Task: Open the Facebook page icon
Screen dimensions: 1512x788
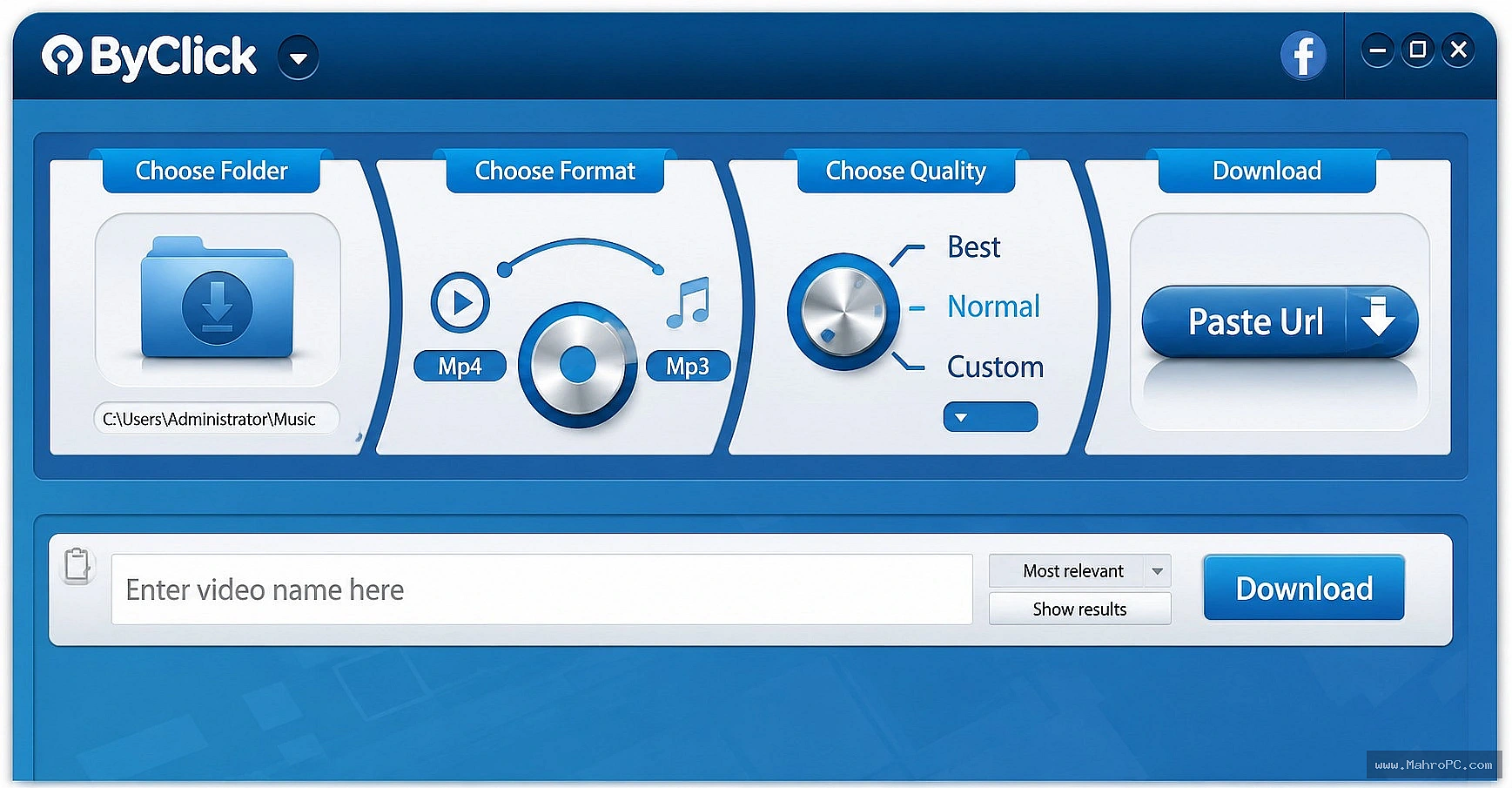Action: pos(1303,56)
